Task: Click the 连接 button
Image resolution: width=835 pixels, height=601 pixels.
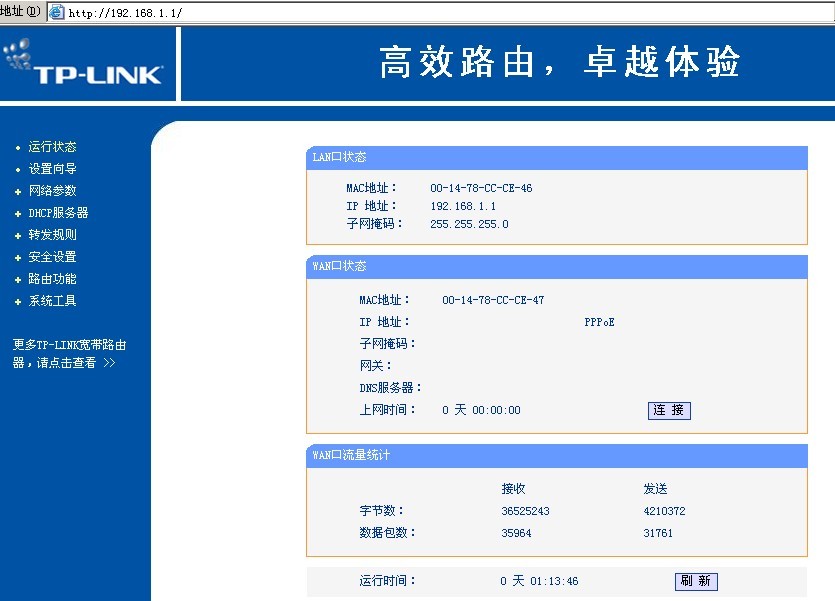Action: pos(669,410)
